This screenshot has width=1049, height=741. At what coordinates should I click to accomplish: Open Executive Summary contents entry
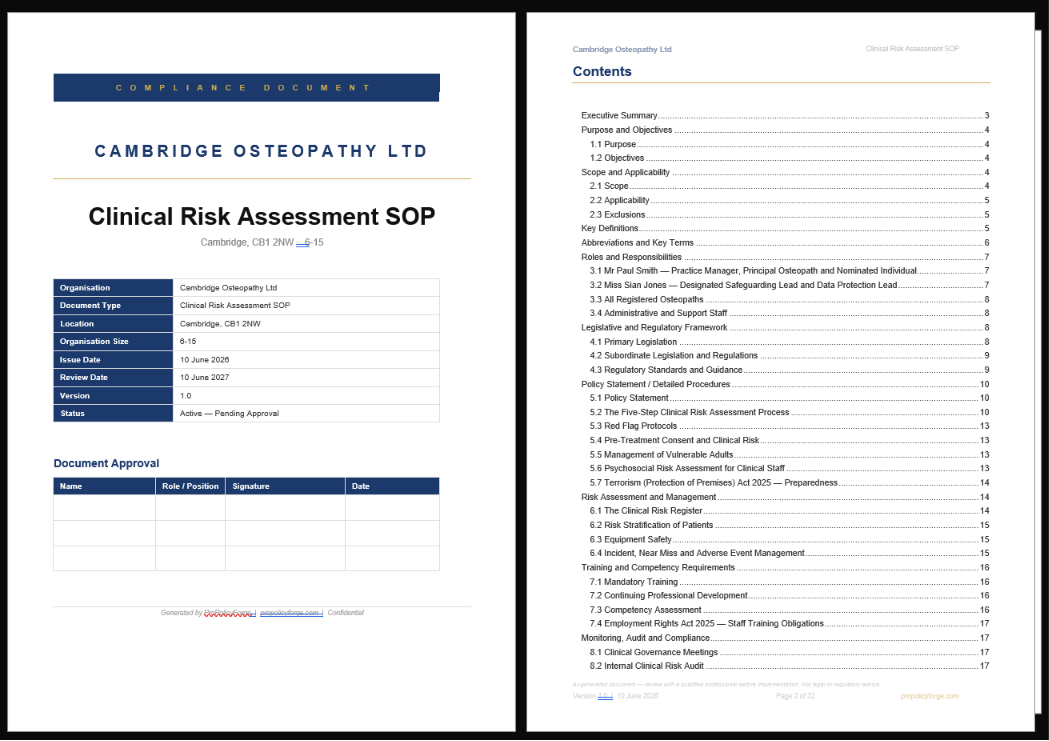point(785,116)
